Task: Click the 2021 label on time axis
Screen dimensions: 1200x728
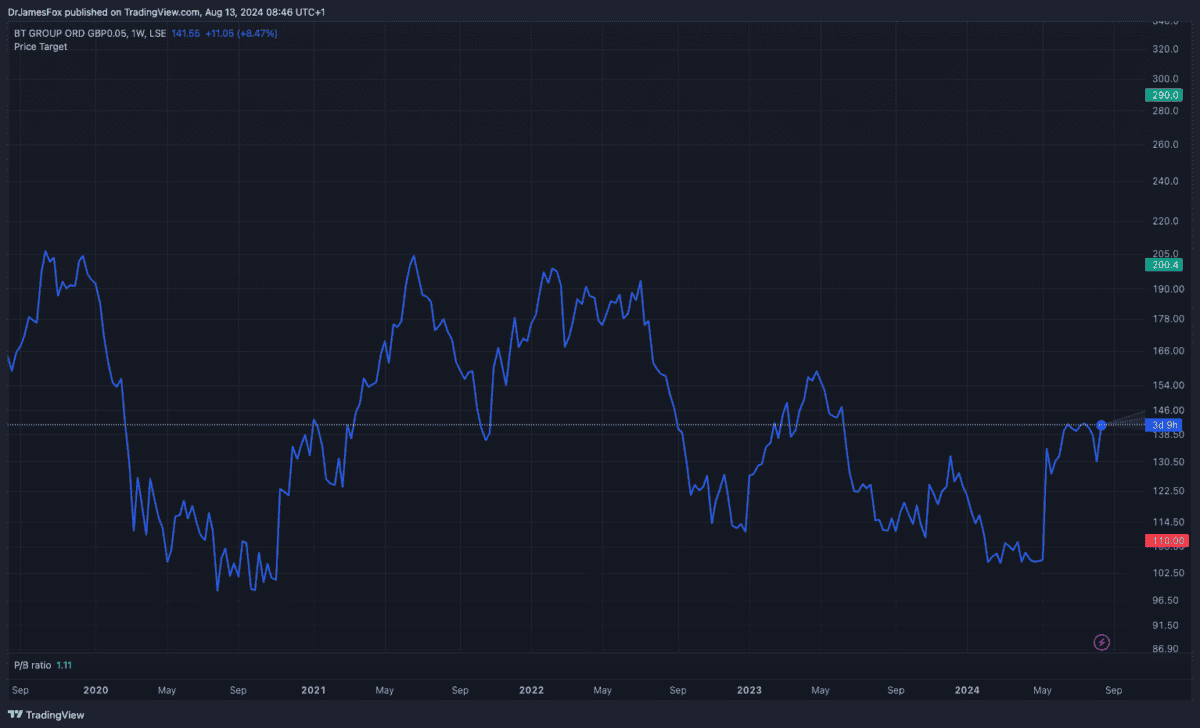Action: pyautogui.click(x=313, y=690)
